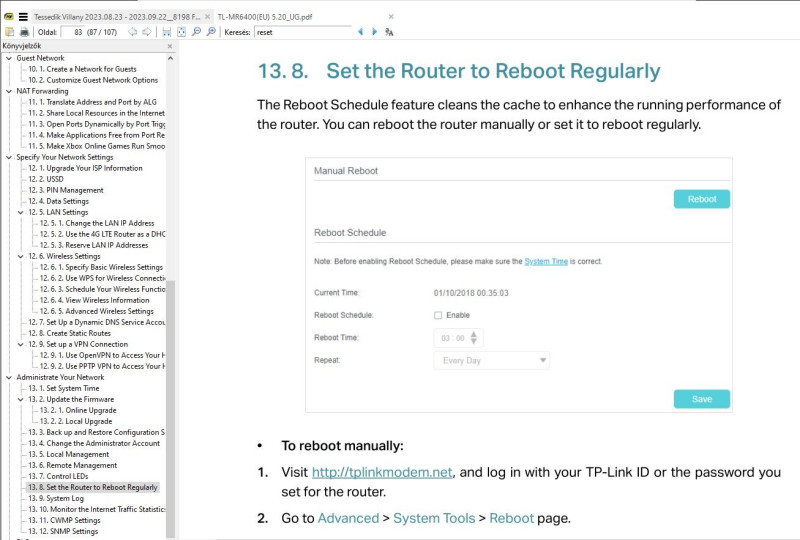Open the System Time link

pos(546,261)
